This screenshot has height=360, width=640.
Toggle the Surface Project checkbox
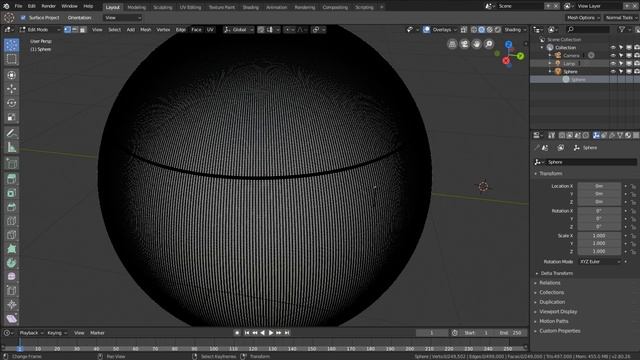[23, 18]
